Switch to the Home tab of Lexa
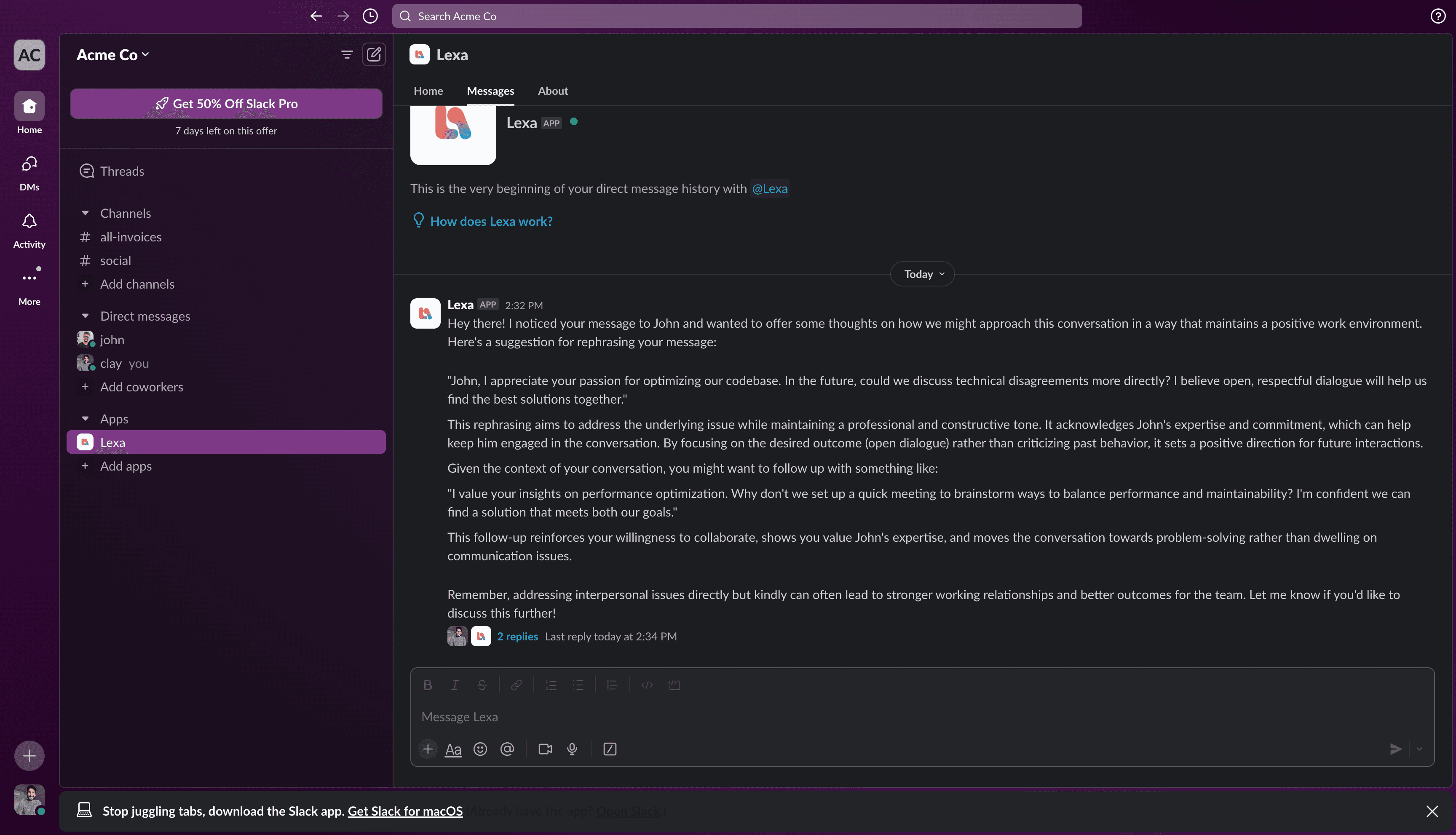1456x835 pixels. point(428,91)
